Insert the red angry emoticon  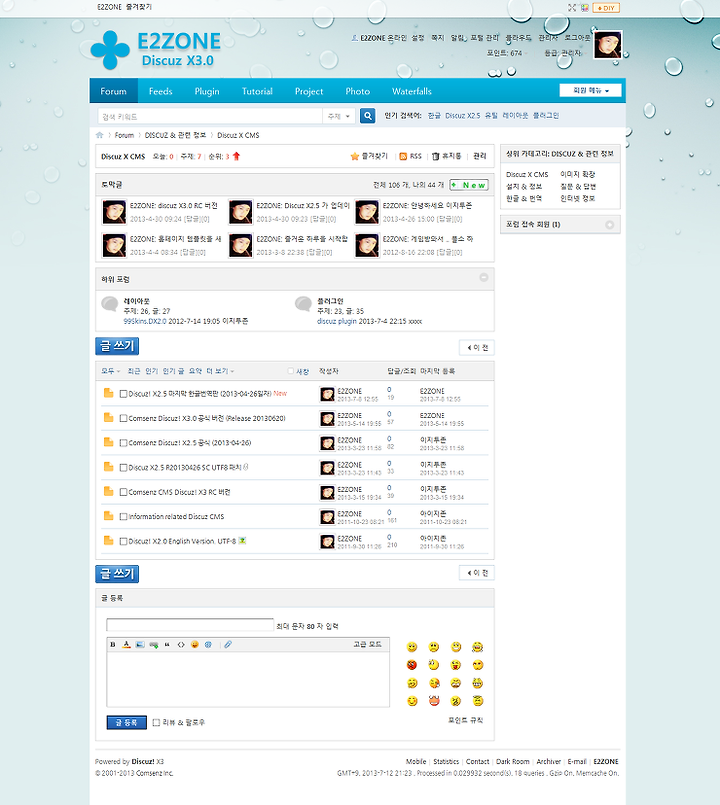(412, 665)
